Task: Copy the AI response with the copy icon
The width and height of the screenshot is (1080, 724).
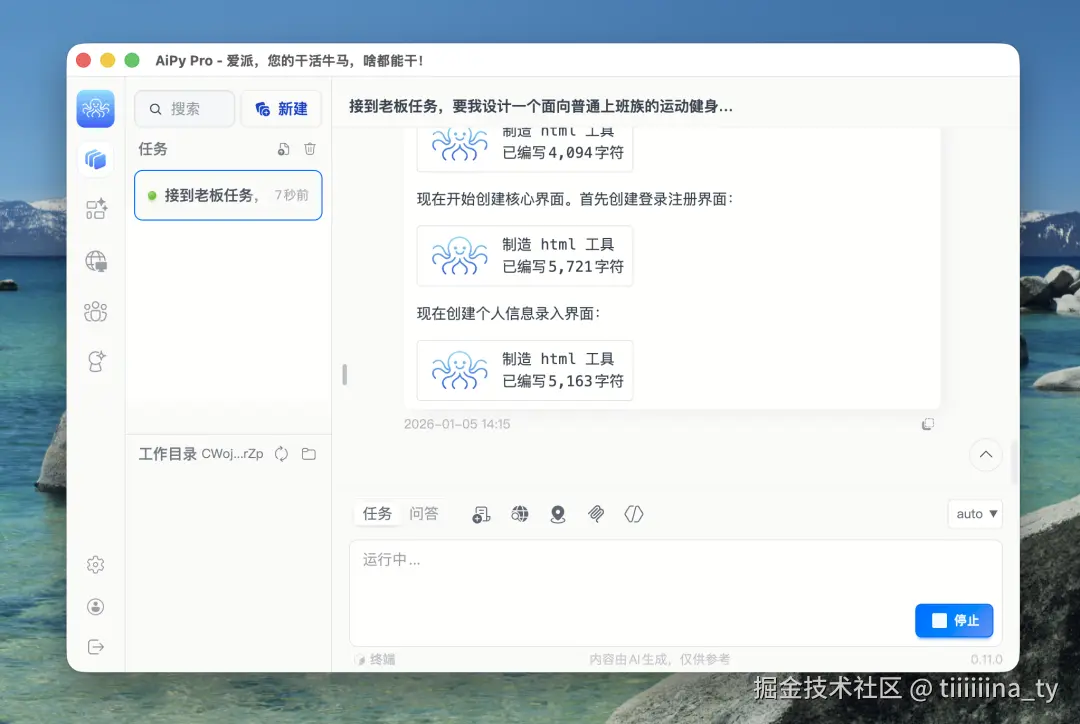Action: (928, 423)
